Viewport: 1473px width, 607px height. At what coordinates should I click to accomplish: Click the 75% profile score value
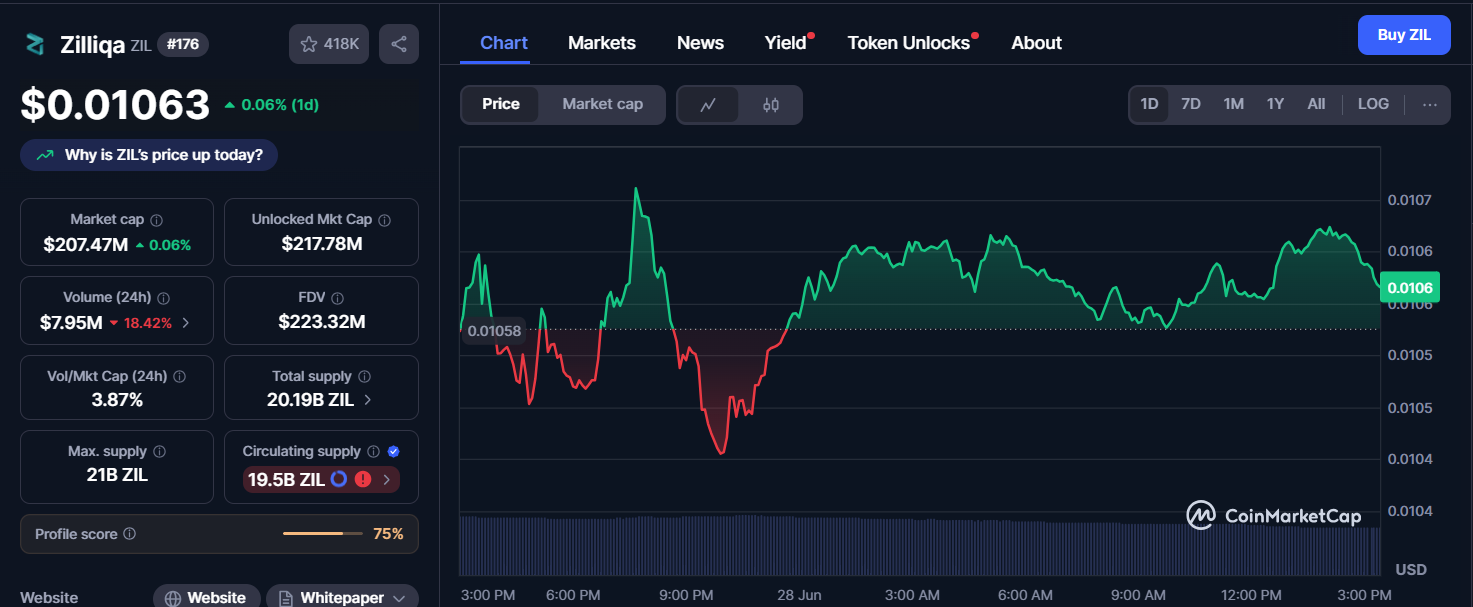click(388, 534)
